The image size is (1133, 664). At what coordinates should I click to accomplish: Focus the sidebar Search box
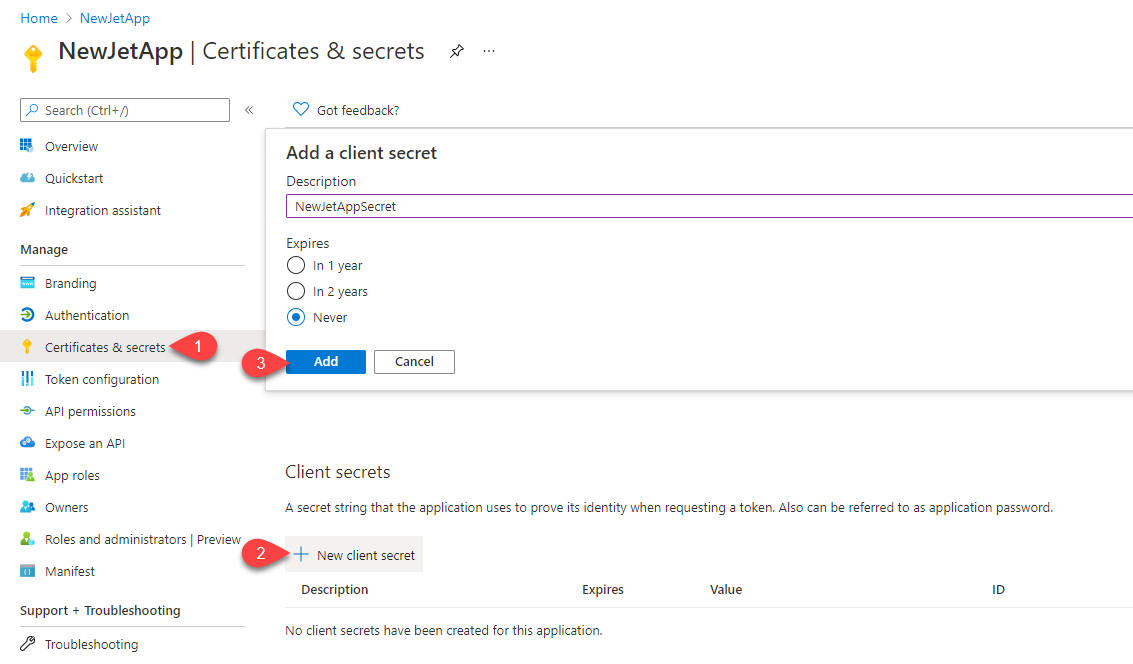coord(125,110)
